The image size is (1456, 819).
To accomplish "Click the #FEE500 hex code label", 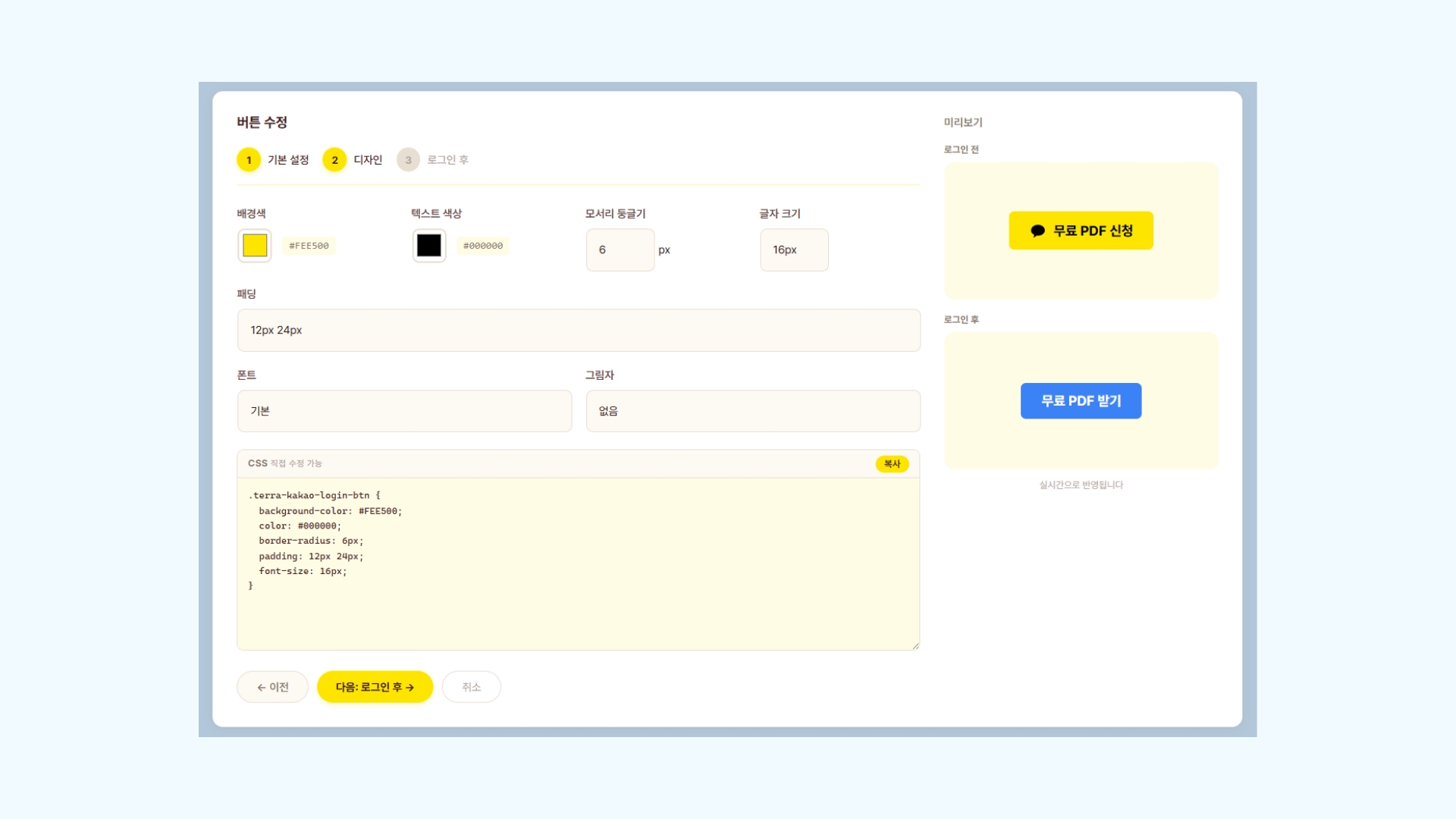I will pyautogui.click(x=309, y=246).
